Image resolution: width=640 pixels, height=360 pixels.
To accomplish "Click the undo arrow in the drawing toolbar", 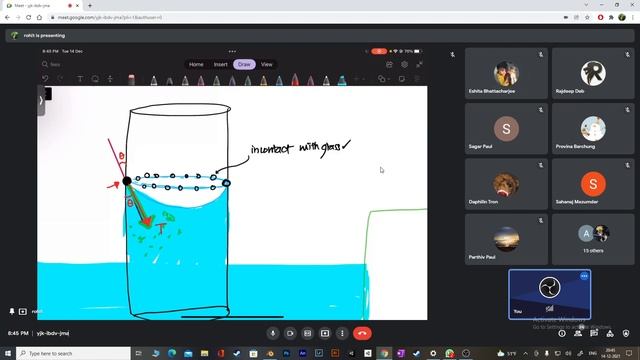I will tap(45, 78).
